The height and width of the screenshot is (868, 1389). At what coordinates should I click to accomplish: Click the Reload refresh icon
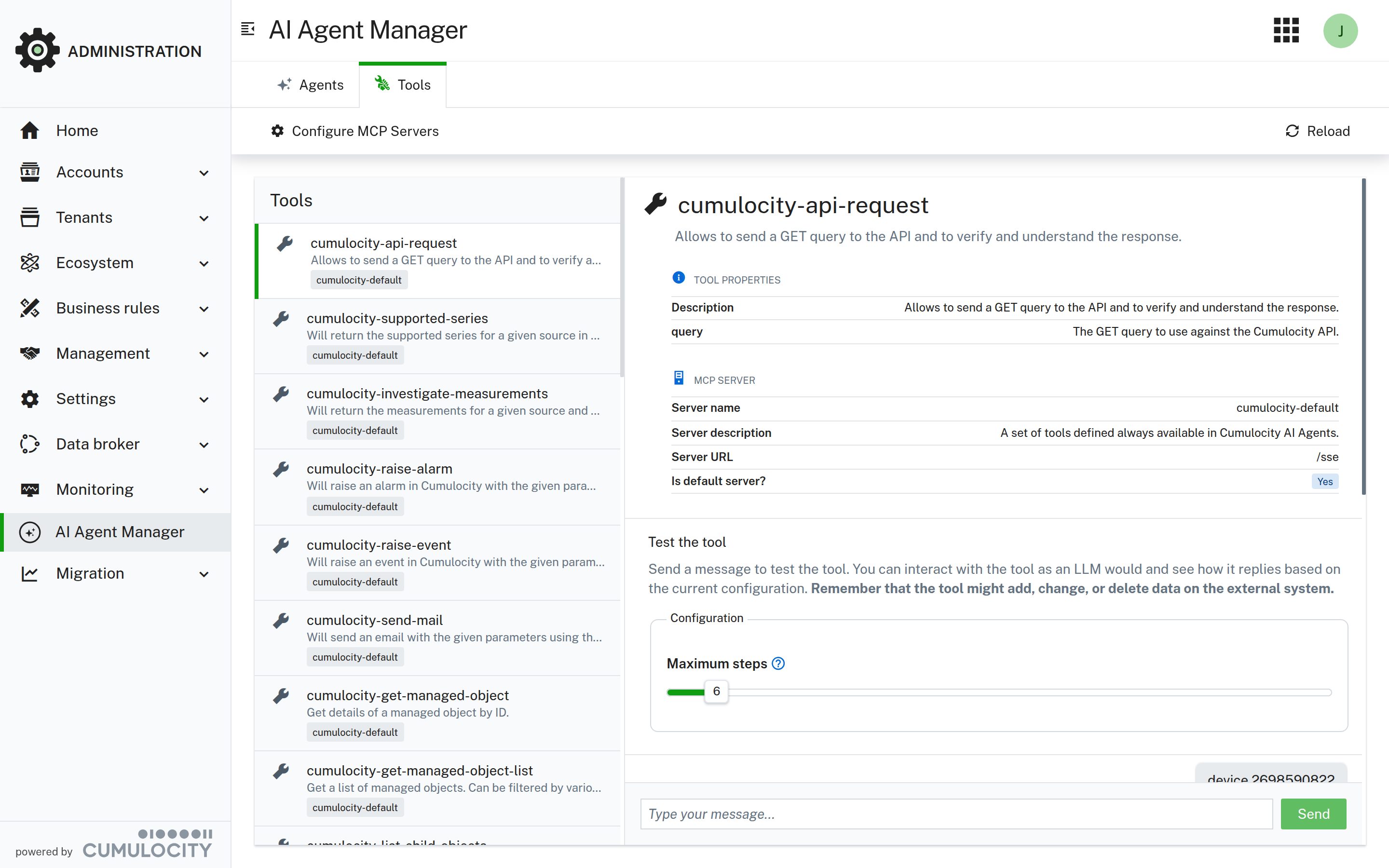1292,131
